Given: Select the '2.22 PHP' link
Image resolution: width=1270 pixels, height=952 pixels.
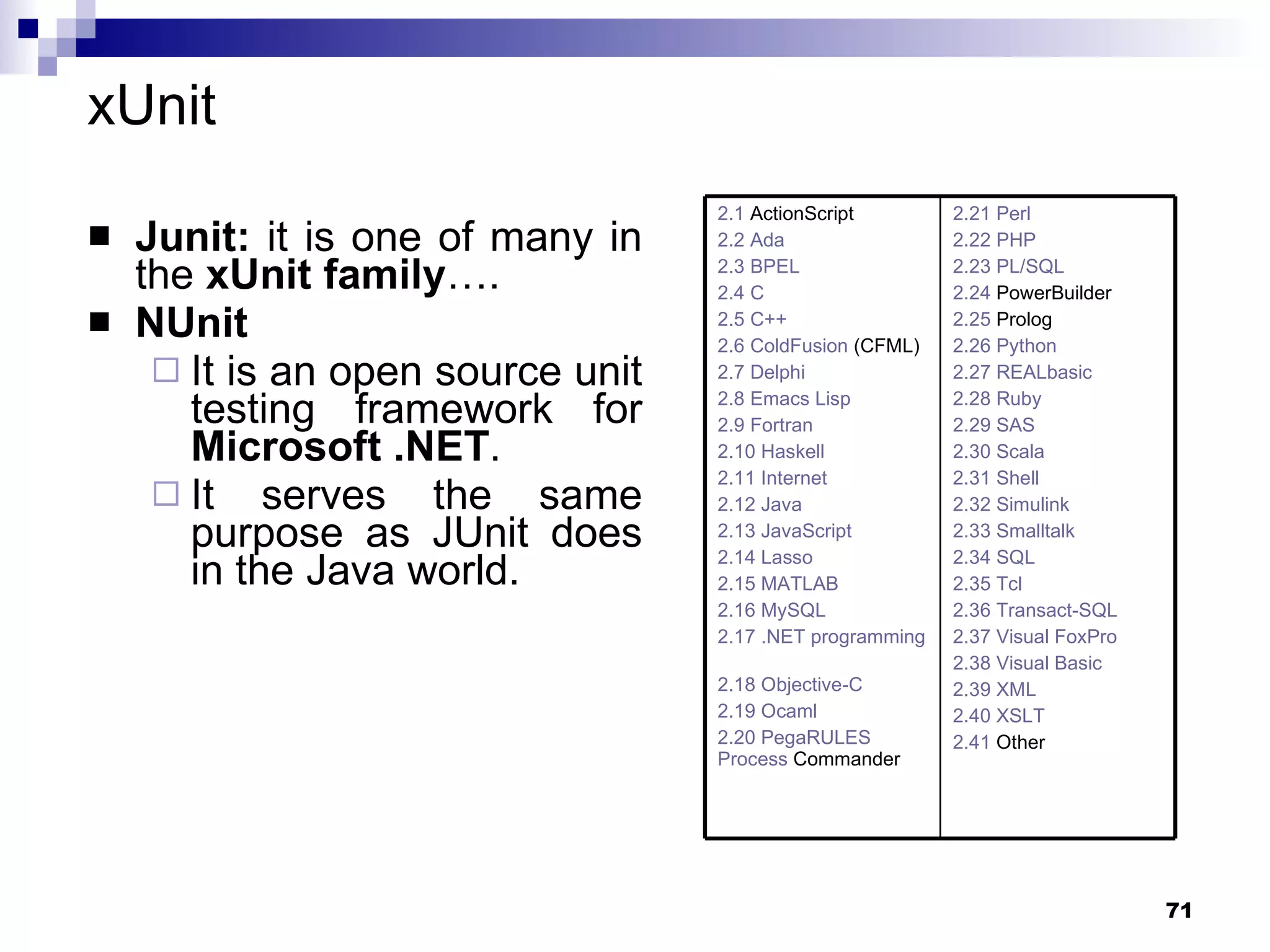Looking at the screenshot, I should pyautogui.click(x=994, y=240).
